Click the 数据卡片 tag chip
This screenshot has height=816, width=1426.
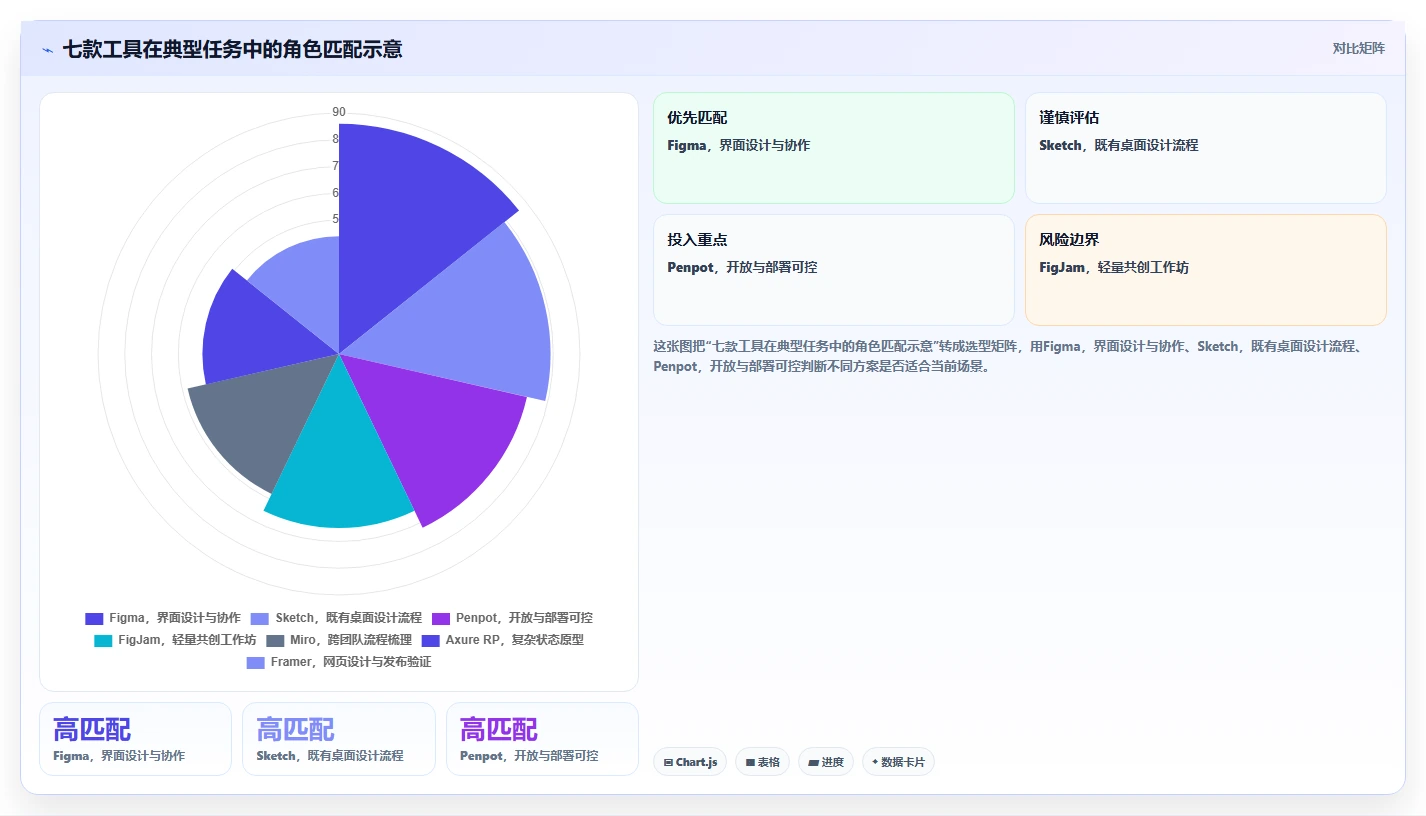[898, 762]
